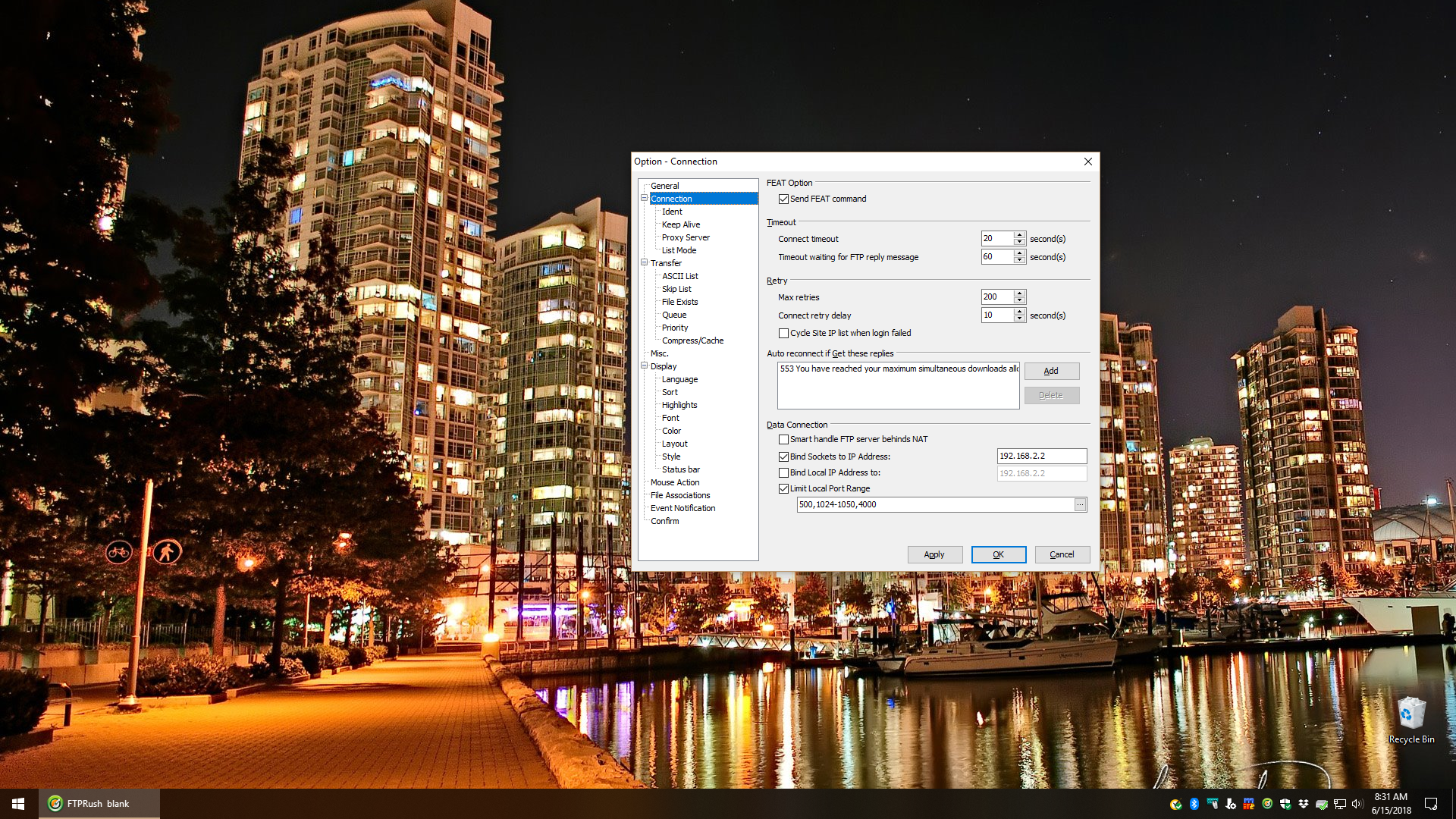Select ASCII List under Transfer
This screenshot has width=1456, height=819.
[x=680, y=276]
